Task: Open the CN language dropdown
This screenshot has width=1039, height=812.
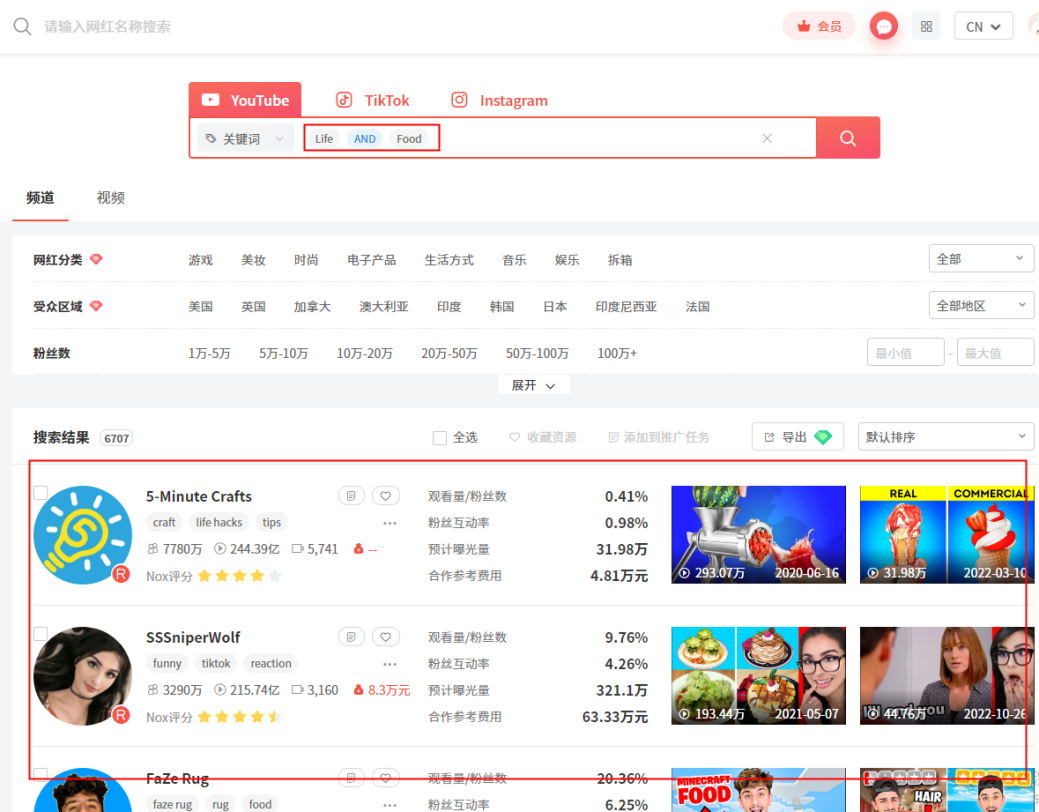Action: tap(983, 26)
